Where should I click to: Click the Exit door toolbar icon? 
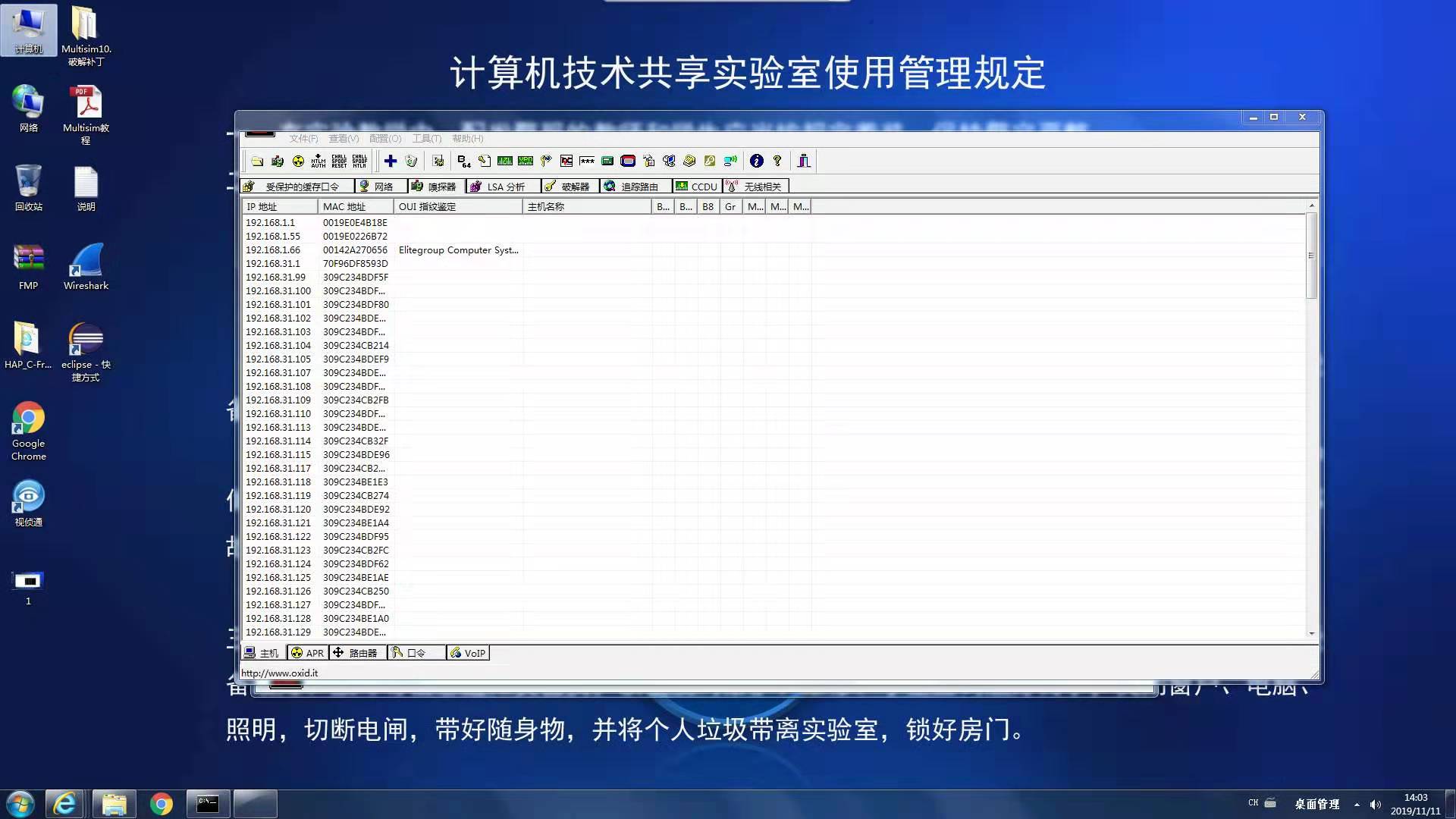[x=804, y=161]
